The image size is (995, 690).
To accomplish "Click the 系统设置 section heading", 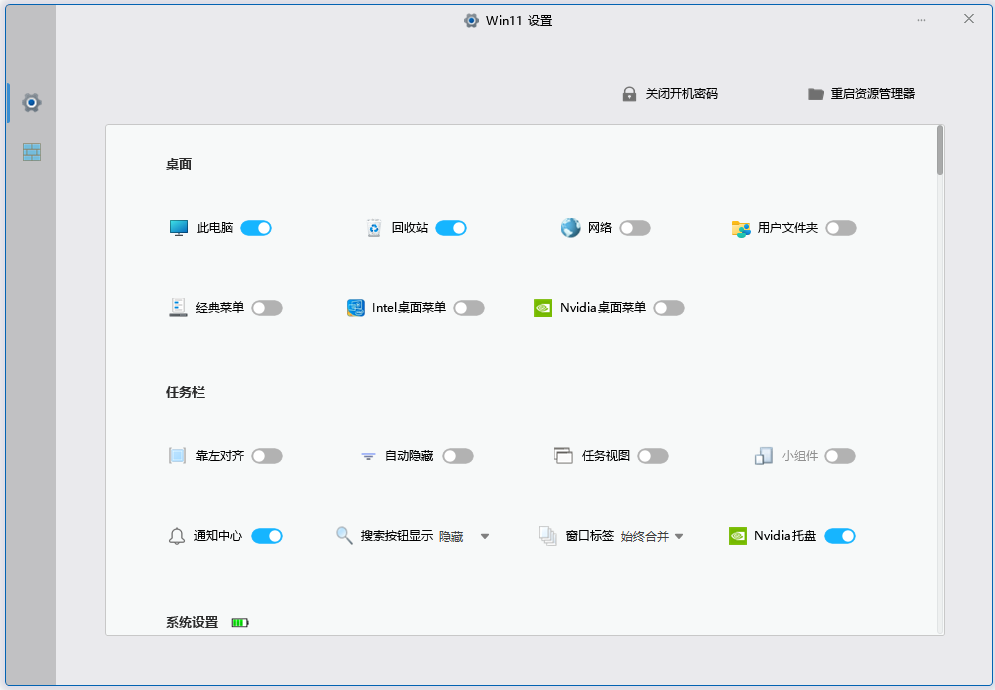I will pos(192,622).
